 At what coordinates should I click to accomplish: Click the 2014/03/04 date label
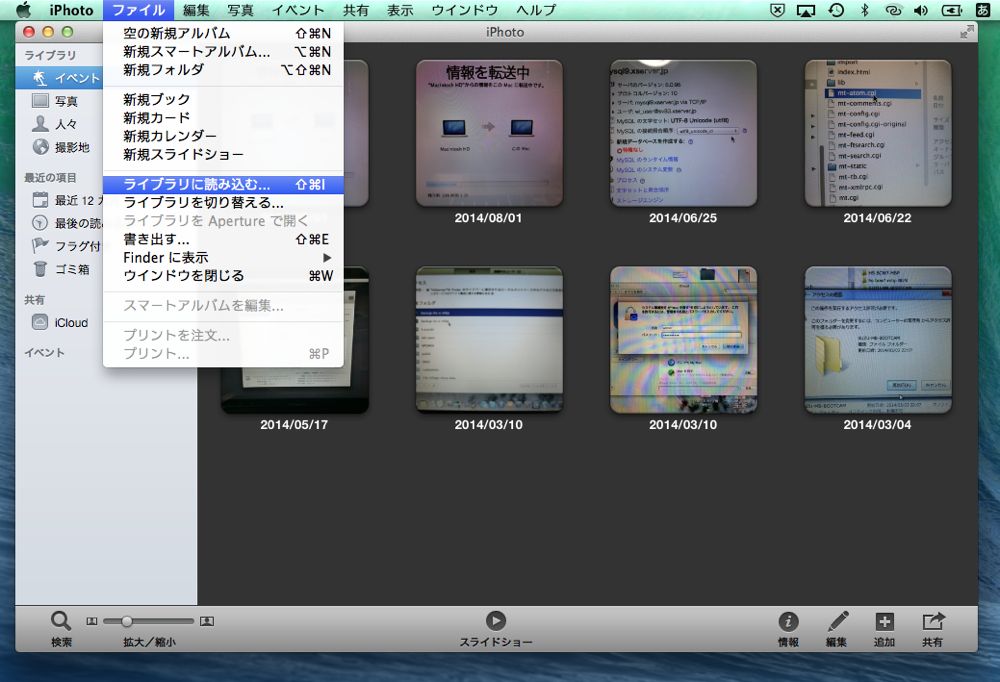coord(878,425)
